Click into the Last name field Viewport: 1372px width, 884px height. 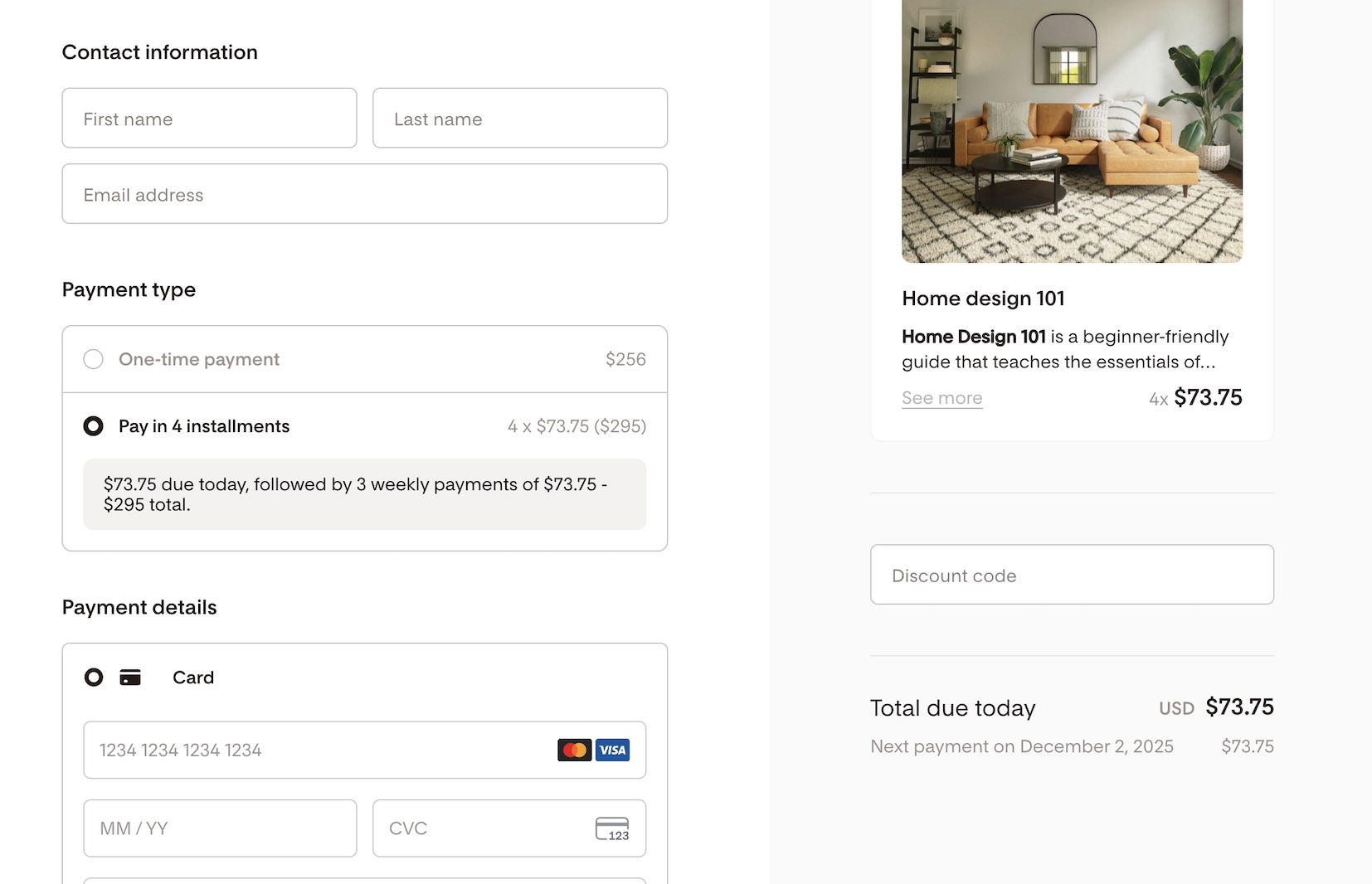[520, 119]
